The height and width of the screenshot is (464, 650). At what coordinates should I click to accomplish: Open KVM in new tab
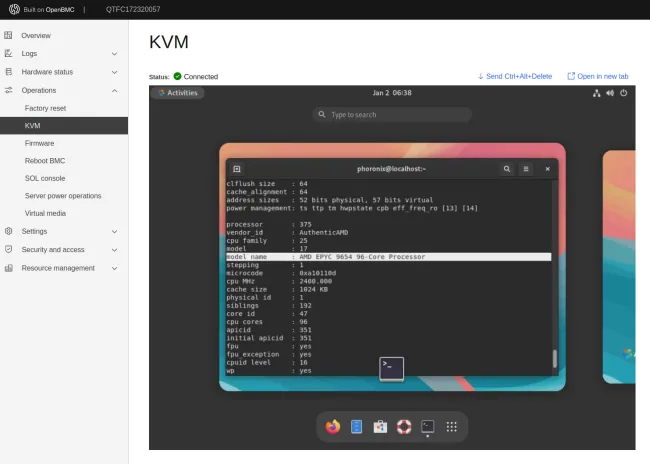[x=598, y=76]
